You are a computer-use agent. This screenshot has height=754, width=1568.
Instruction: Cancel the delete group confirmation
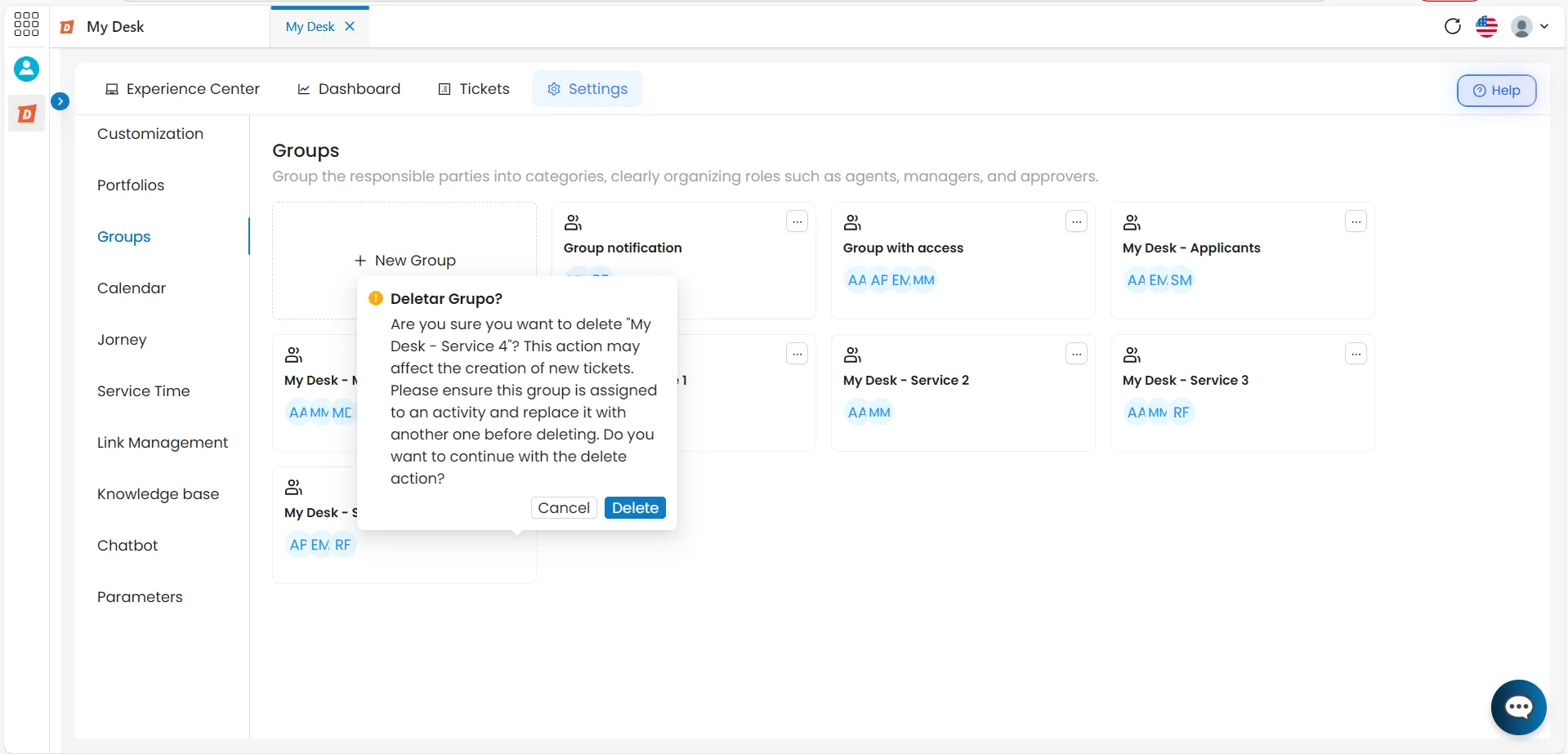pyautogui.click(x=564, y=508)
